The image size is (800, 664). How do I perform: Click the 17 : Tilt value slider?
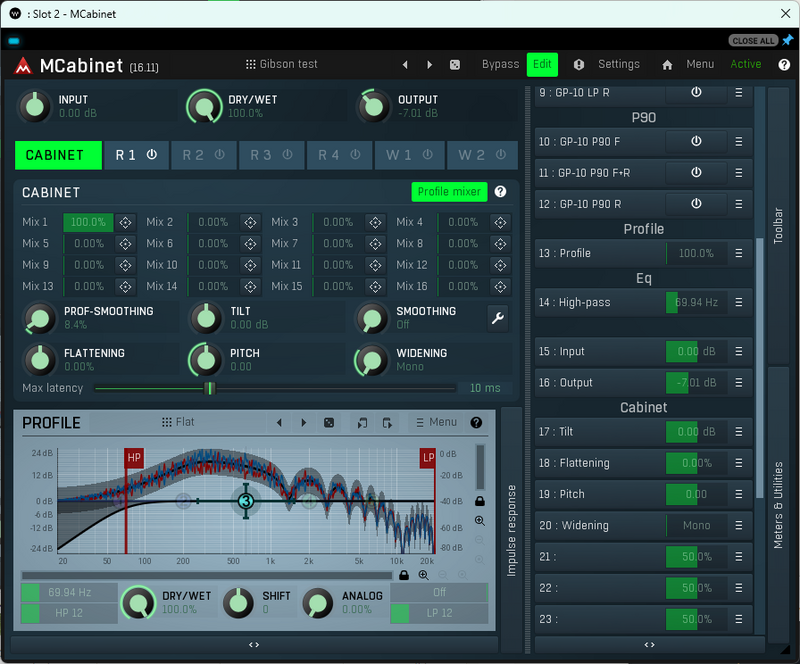696,432
